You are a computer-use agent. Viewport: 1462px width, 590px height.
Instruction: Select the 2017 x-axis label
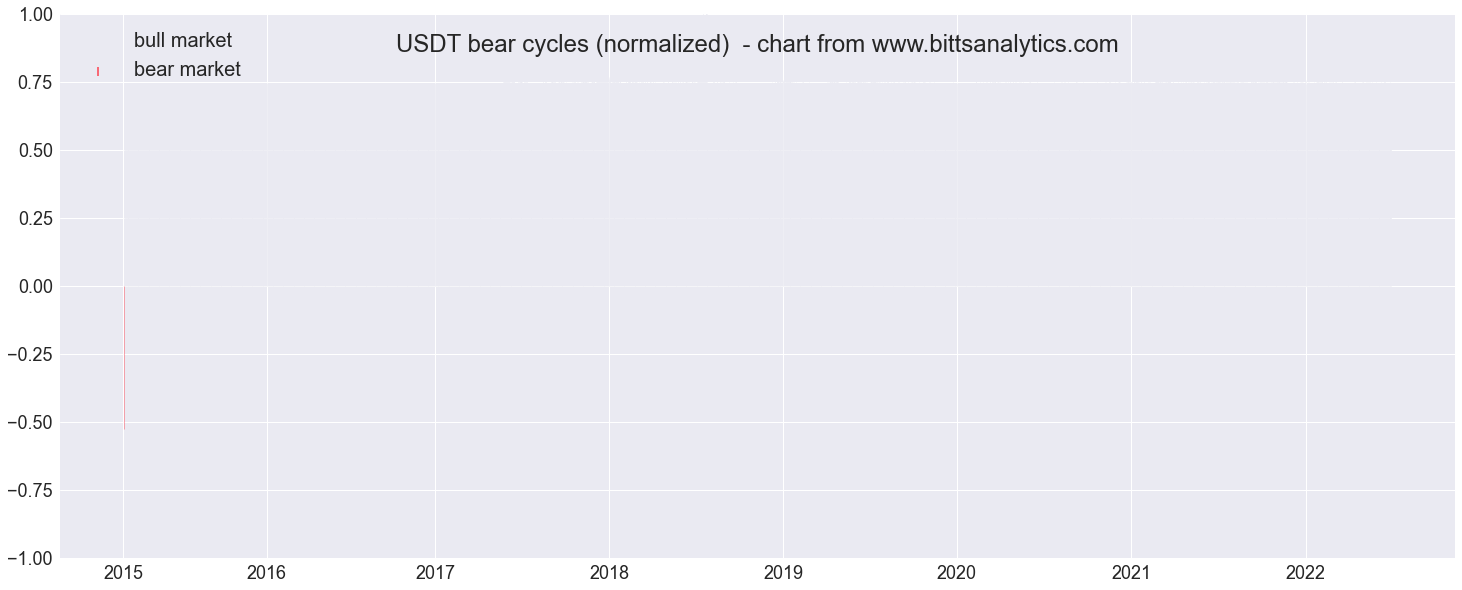[x=435, y=573]
